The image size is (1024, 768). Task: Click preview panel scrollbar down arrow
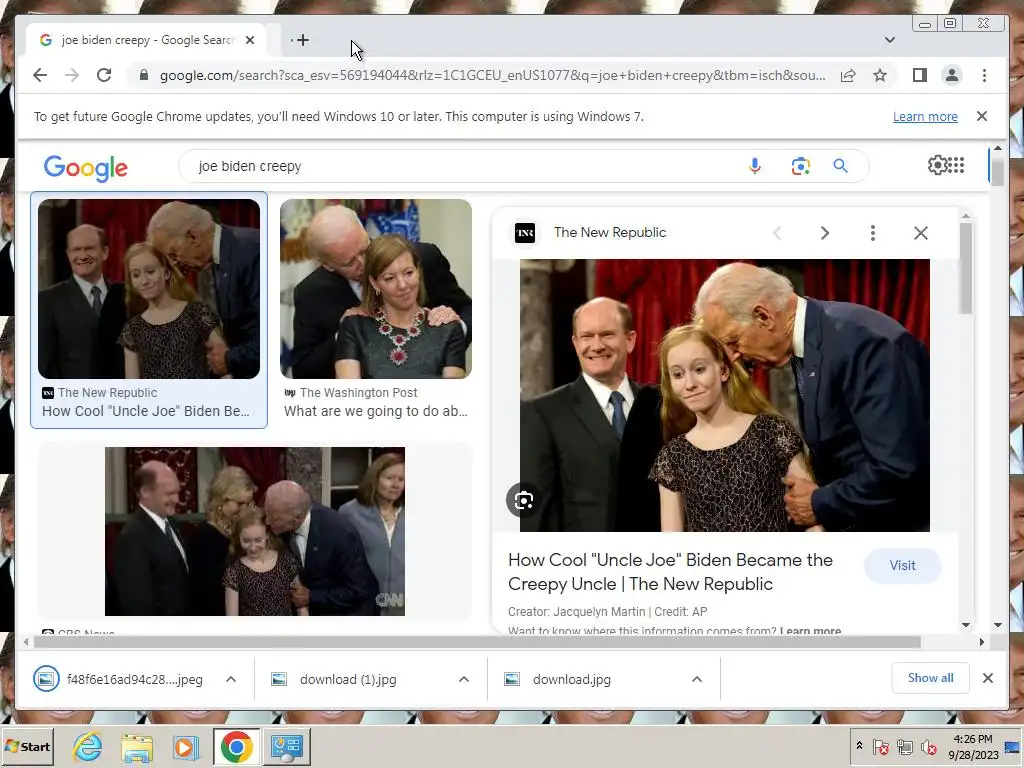pyautogui.click(x=966, y=625)
